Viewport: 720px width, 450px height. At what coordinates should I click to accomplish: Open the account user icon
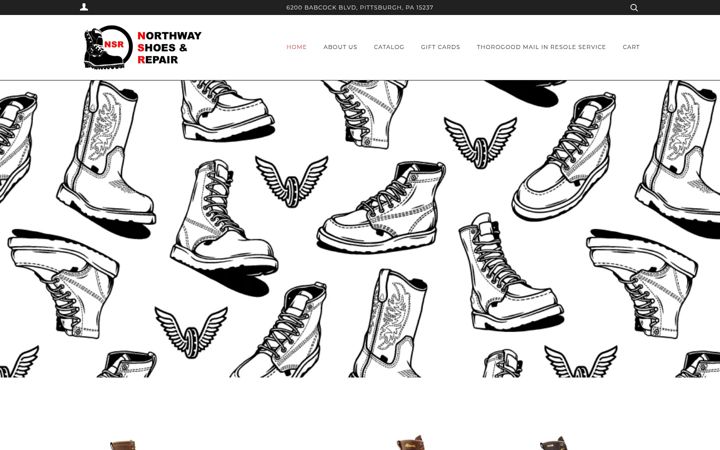tap(84, 7)
